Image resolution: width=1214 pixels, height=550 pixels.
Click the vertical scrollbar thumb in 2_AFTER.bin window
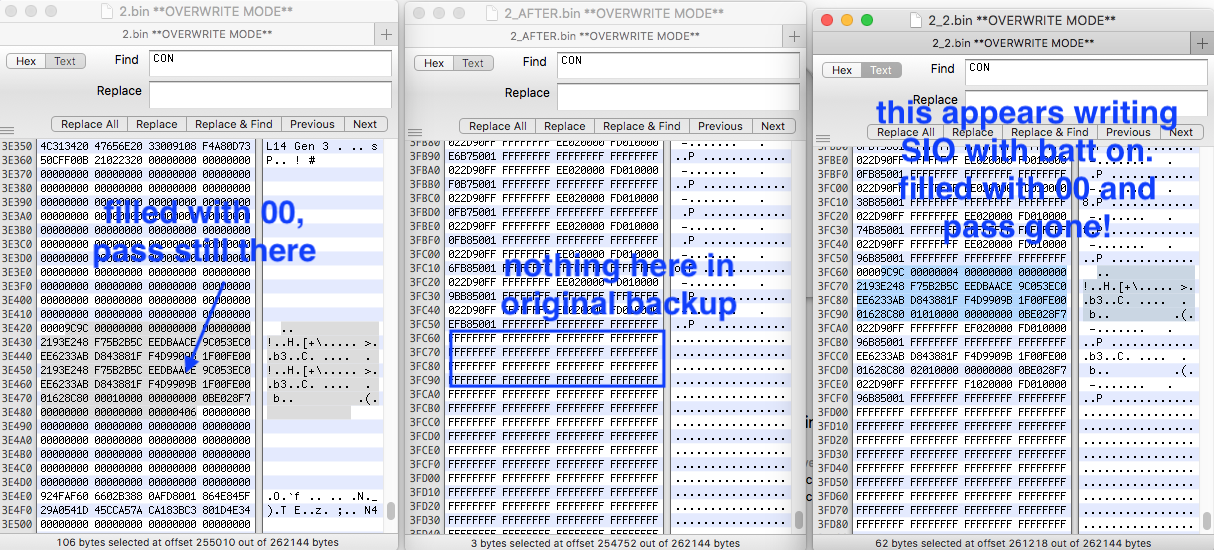(x=799, y=520)
